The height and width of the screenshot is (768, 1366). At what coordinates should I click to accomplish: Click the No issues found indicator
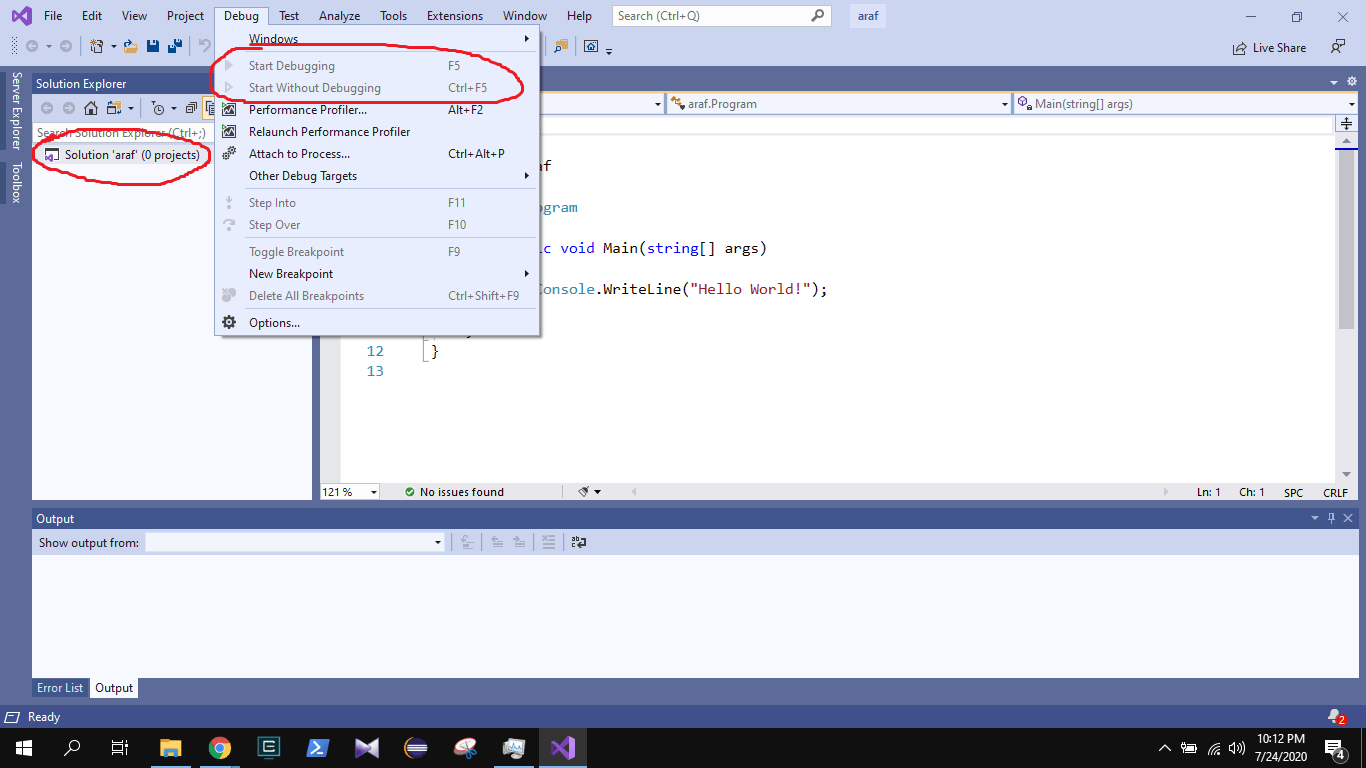454,492
